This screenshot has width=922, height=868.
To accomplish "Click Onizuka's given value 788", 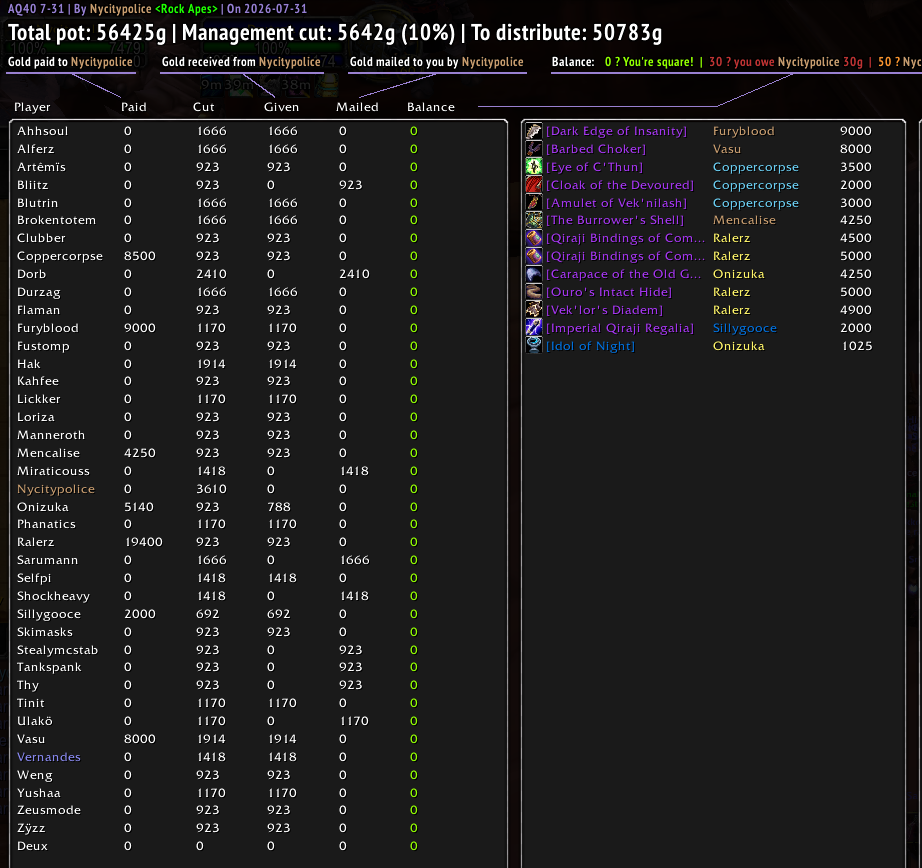I will click(x=279, y=507).
